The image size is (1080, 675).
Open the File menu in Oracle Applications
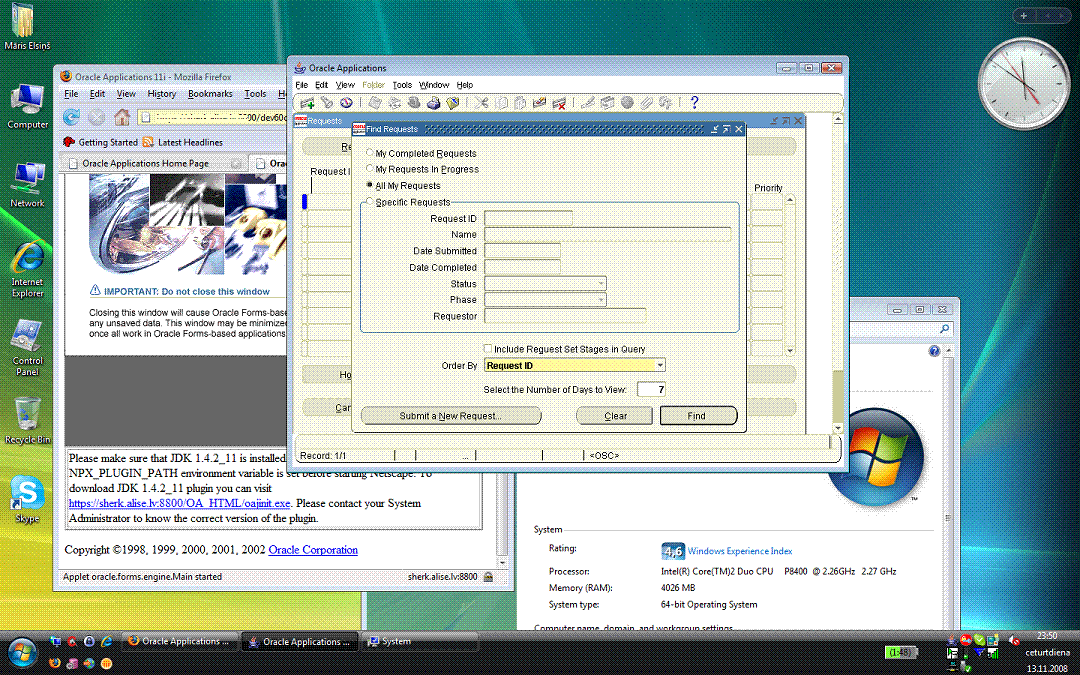(x=302, y=85)
